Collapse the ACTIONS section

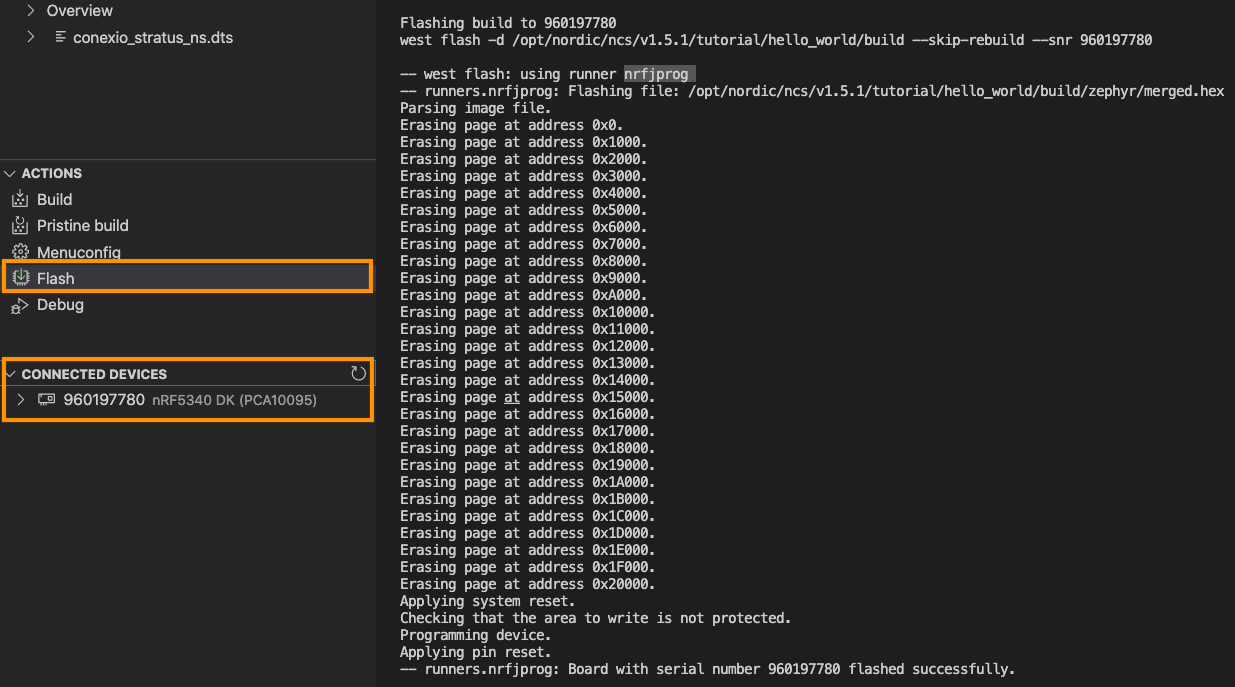(11, 174)
